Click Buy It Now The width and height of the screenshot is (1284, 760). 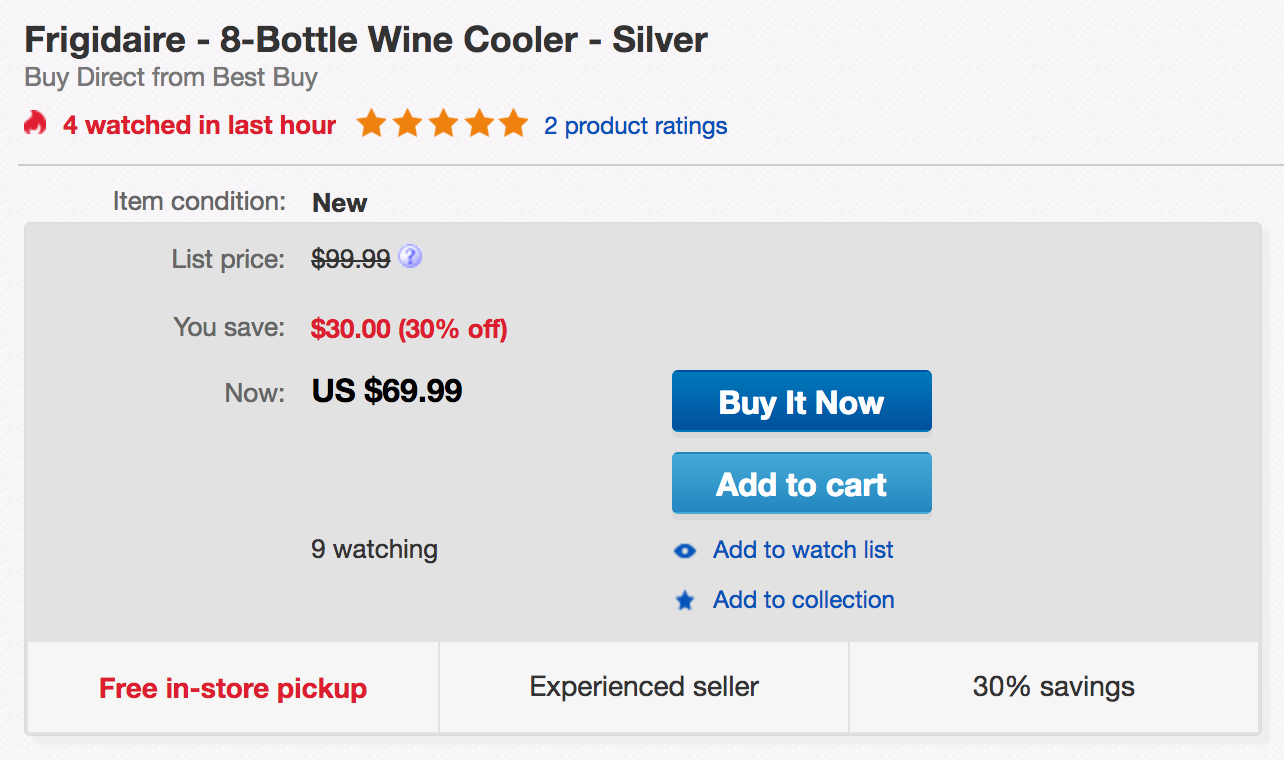[x=801, y=401]
